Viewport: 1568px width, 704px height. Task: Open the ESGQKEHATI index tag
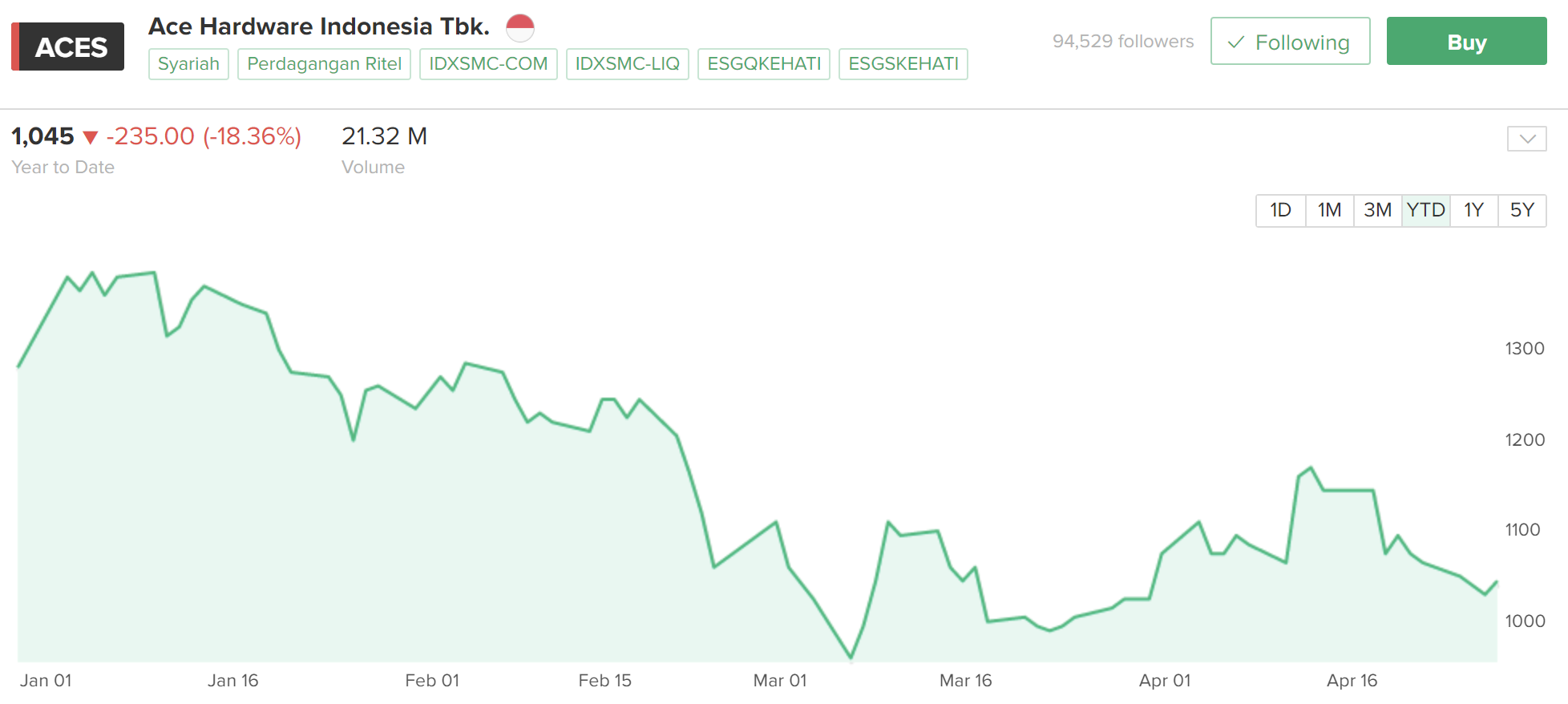click(x=764, y=64)
